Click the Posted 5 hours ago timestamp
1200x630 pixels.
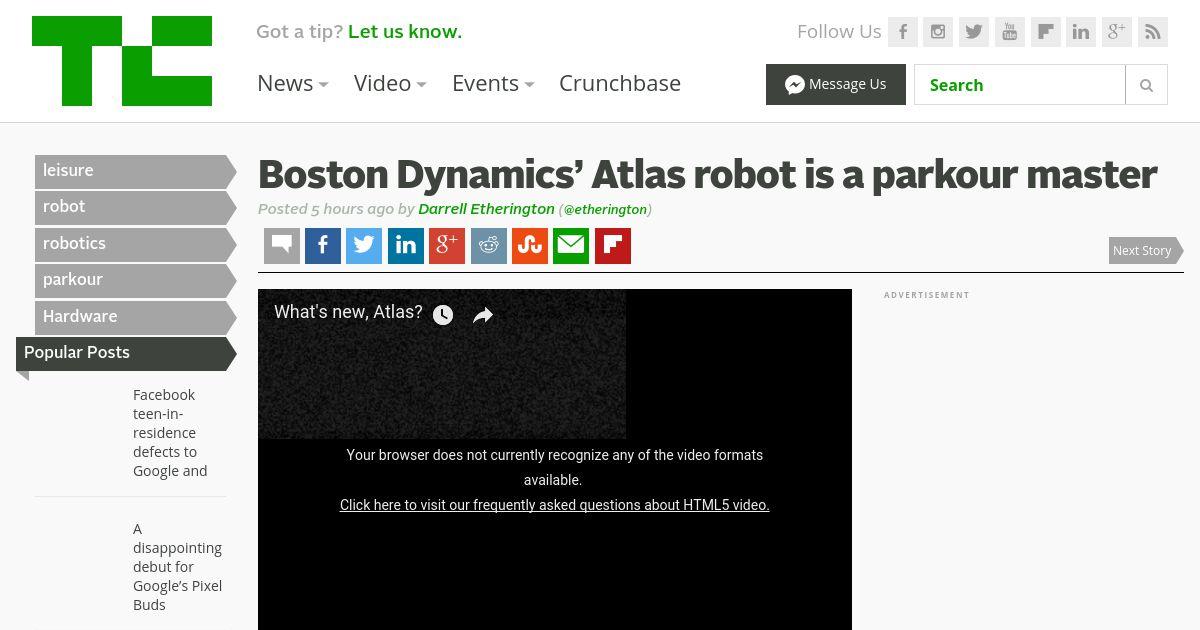[x=326, y=209]
